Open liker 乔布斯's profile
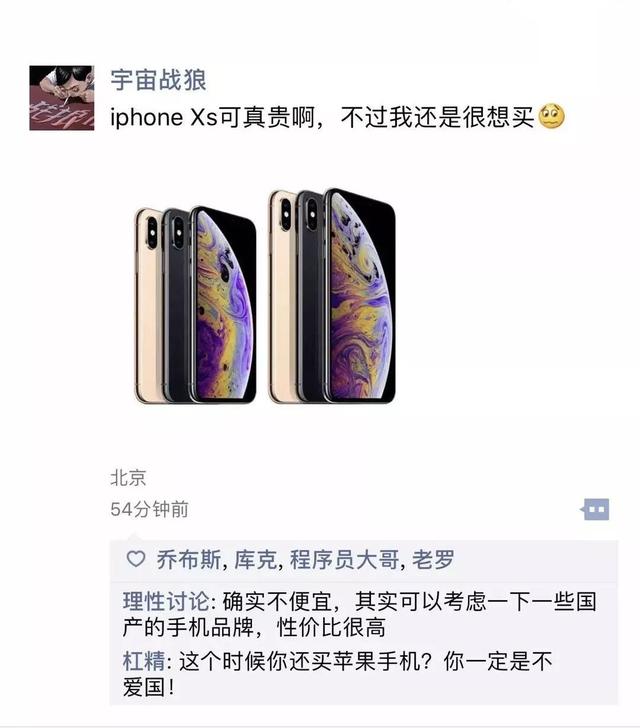This screenshot has width=640, height=728. [x=189, y=559]
